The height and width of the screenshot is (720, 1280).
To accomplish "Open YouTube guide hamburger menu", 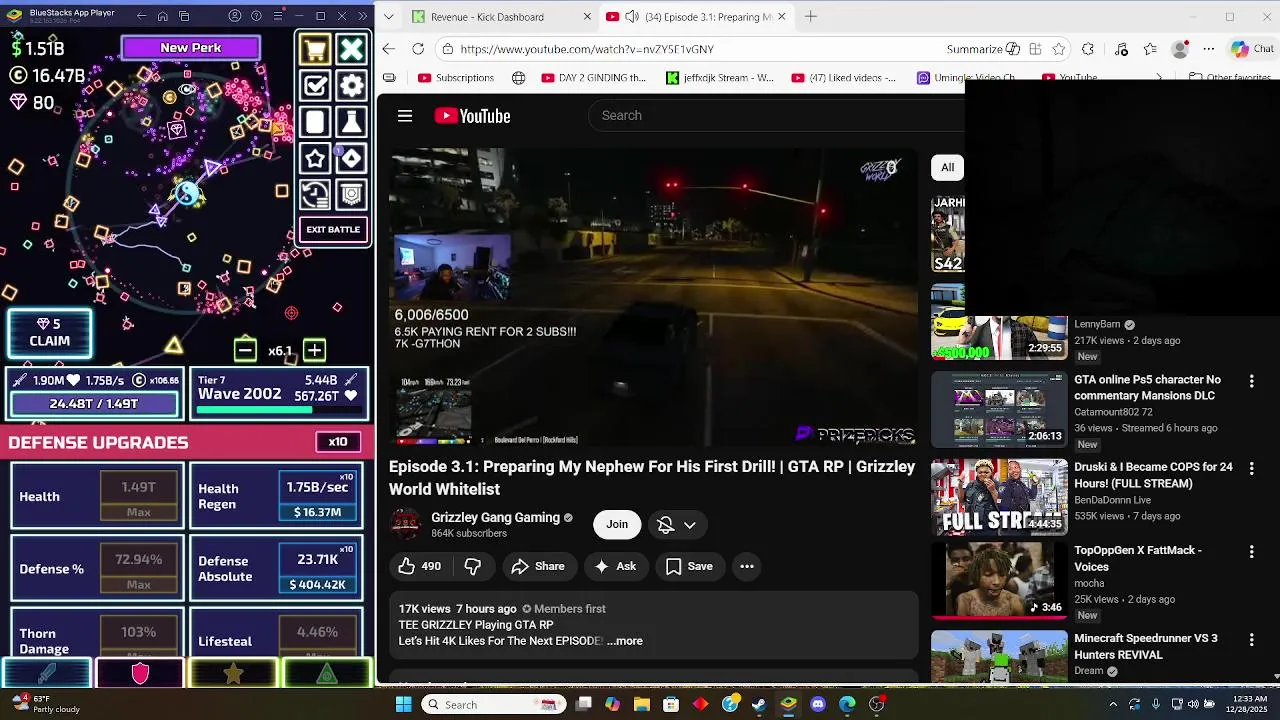I will (x=405, y=116).
